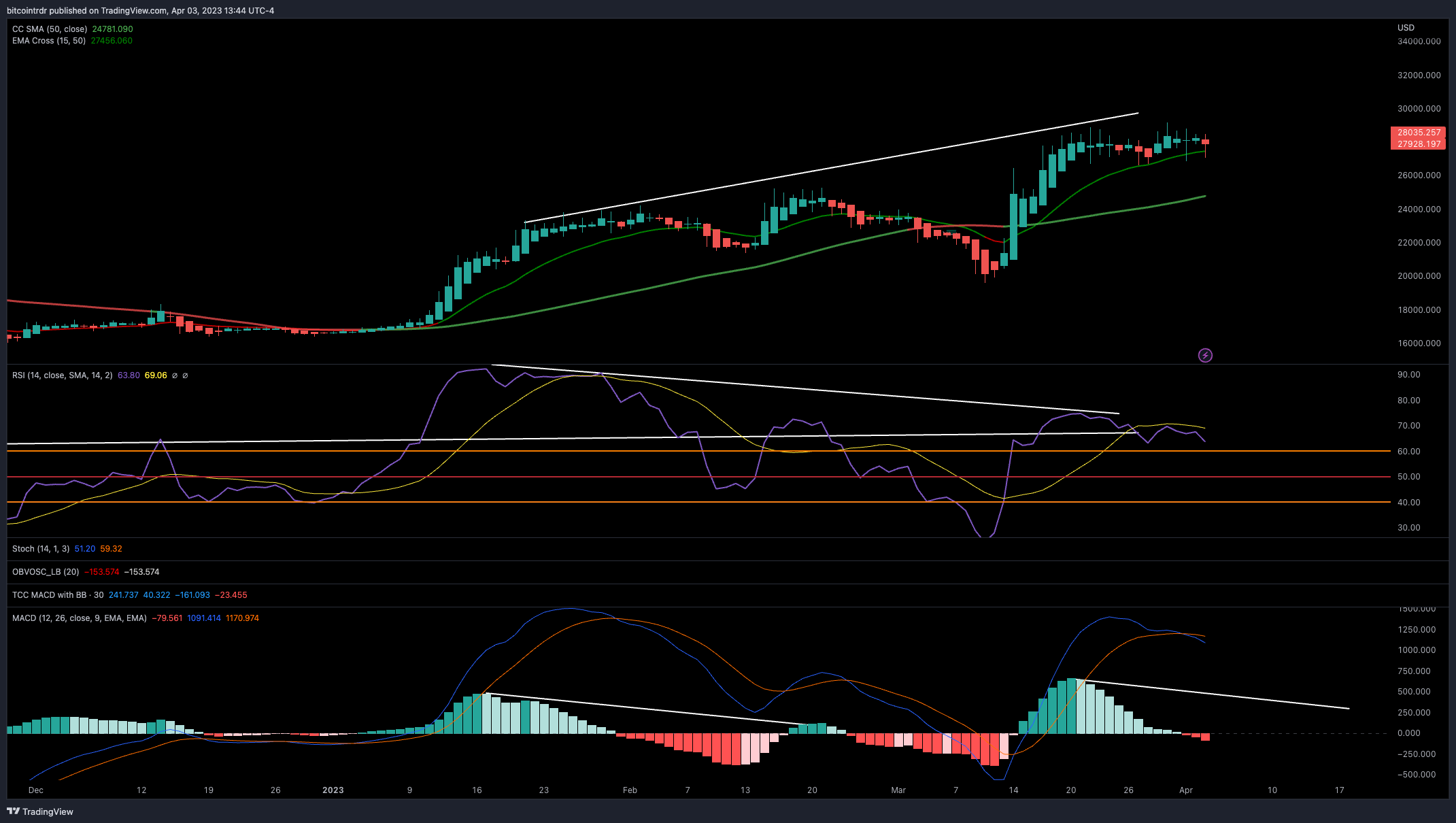Screen dimensions: 1456x823
Task: Click the CC SMA value 24781.090
Action: 113,29
